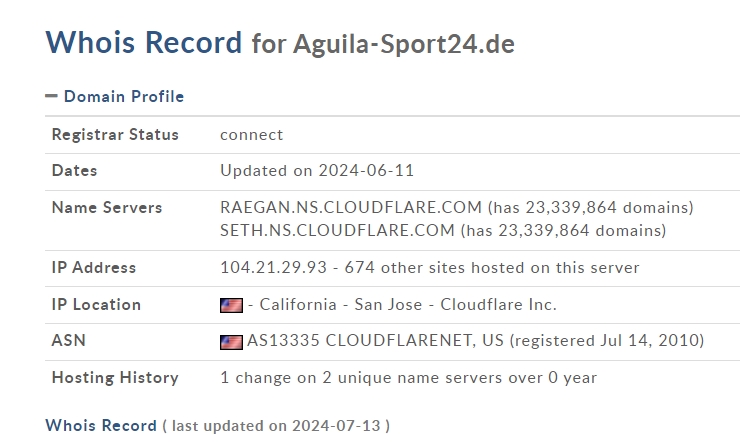Click the IP address 104.21.29.93
The image size is (740, 442).
pyautogui.click(x=273, y=267)
